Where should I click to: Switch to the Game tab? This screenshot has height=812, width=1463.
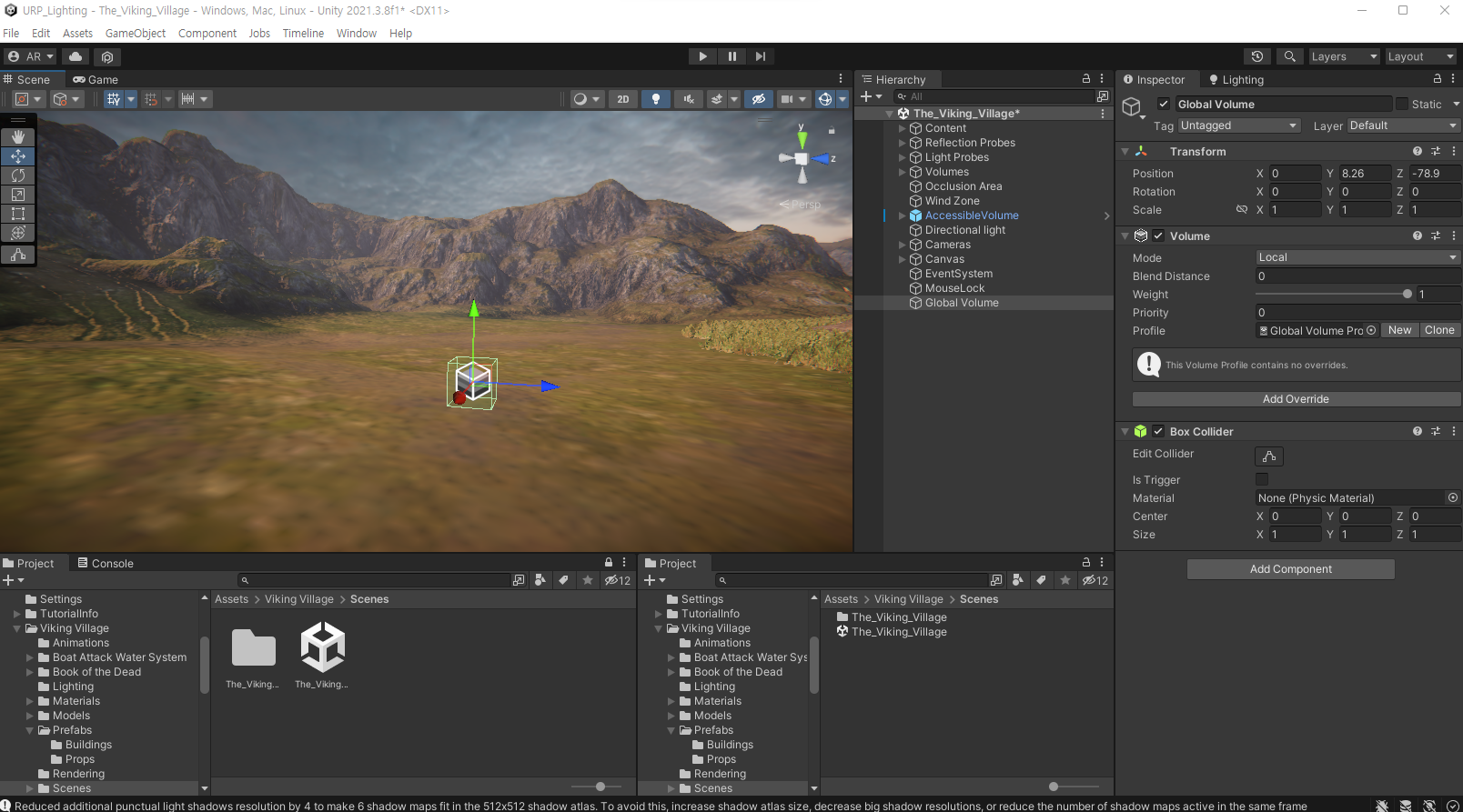point(96,79)
